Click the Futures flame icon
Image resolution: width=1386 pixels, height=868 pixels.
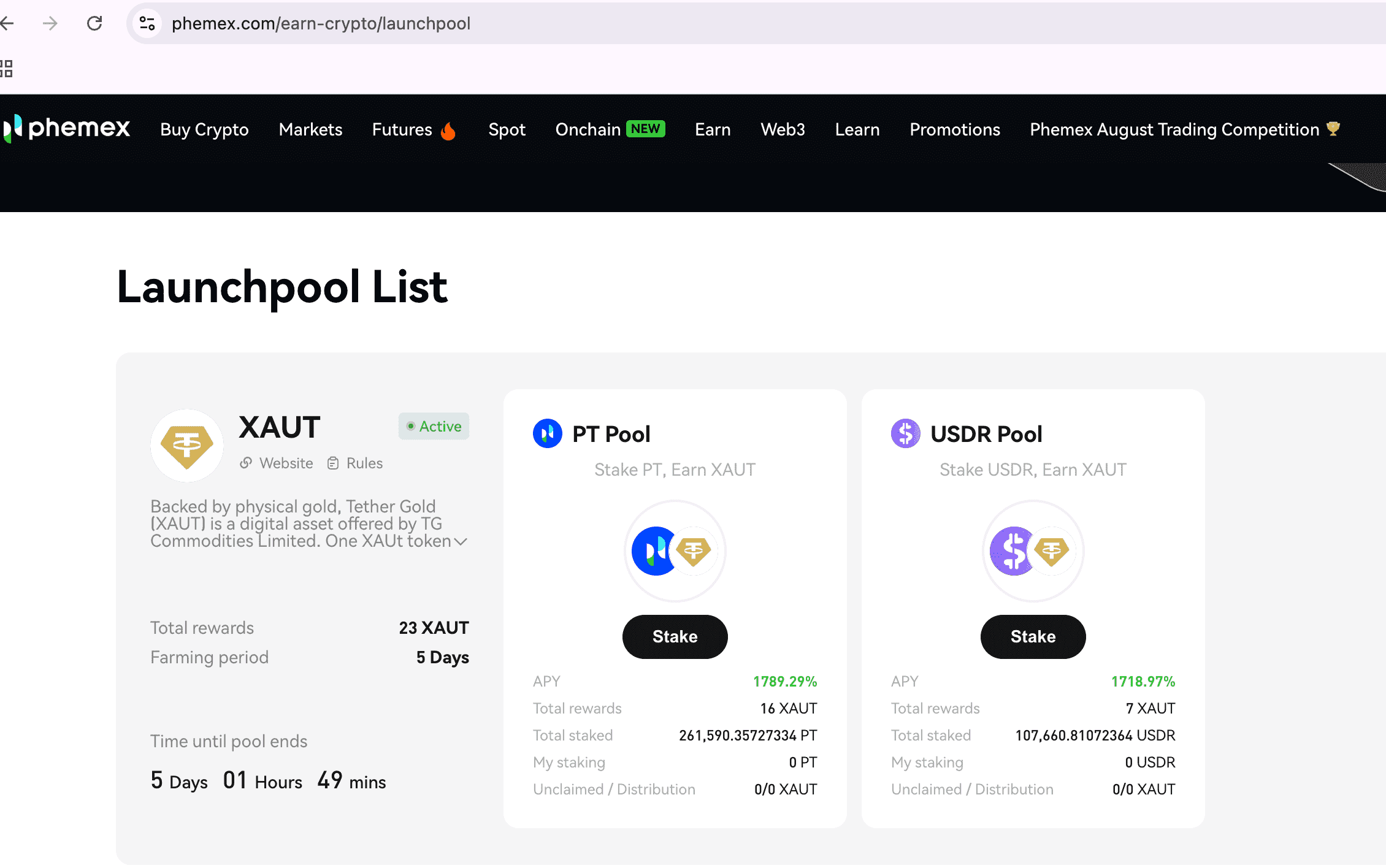[448, 130]
